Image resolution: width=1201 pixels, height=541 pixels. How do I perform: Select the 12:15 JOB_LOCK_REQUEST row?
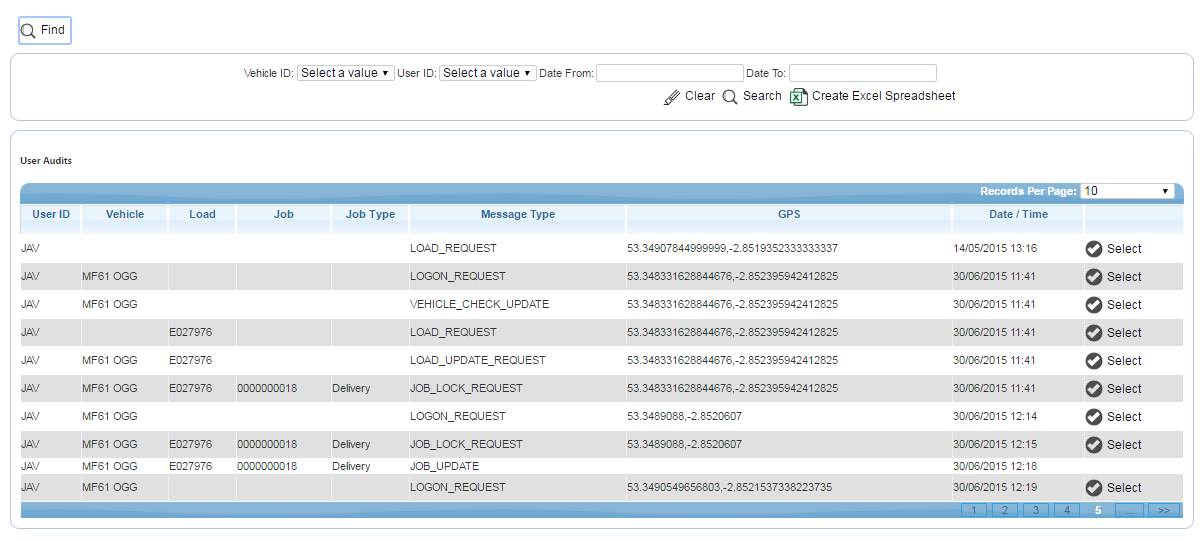point(1113,445)
